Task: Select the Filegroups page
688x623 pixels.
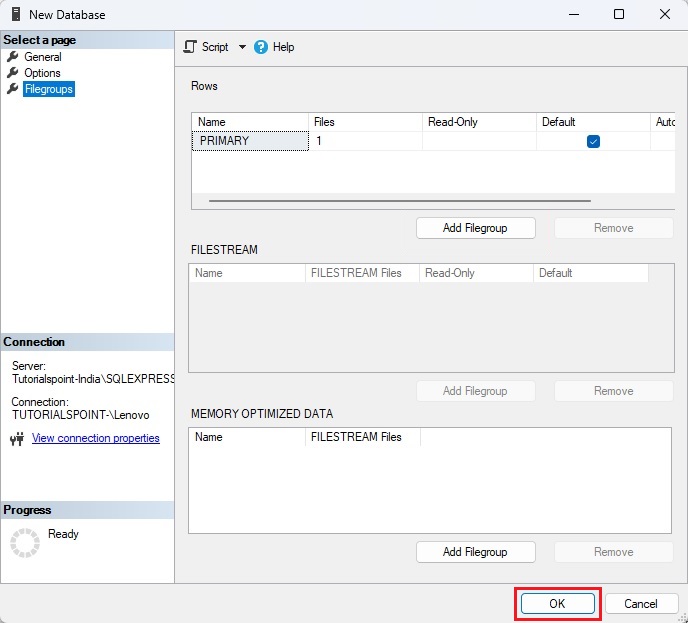Action: point(49,89)
